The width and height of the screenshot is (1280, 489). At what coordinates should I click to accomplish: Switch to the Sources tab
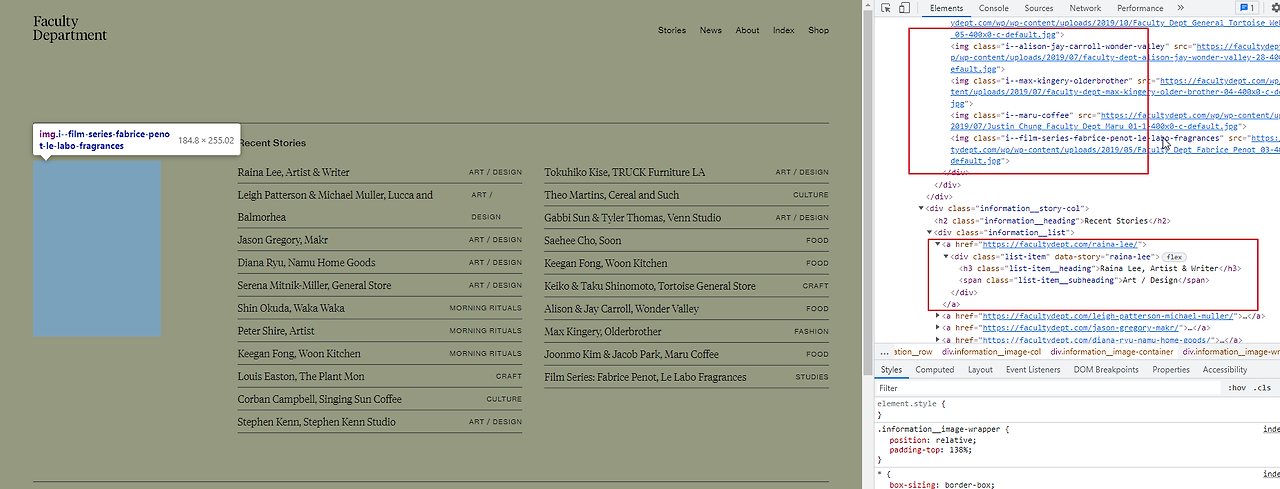pos(1038,8)
